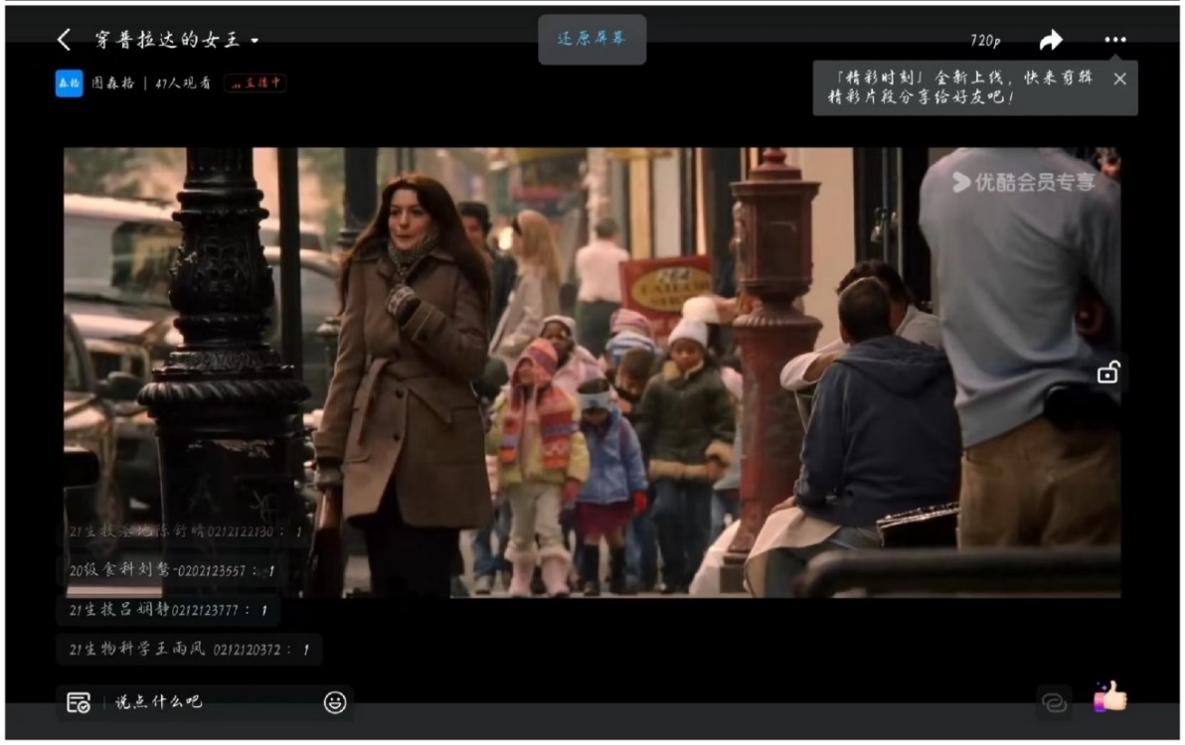This screenshot has width=1185, height=745.
Task: Dismiss the 精彩时刻 tooltip with X
Action: pos(1119,79)
